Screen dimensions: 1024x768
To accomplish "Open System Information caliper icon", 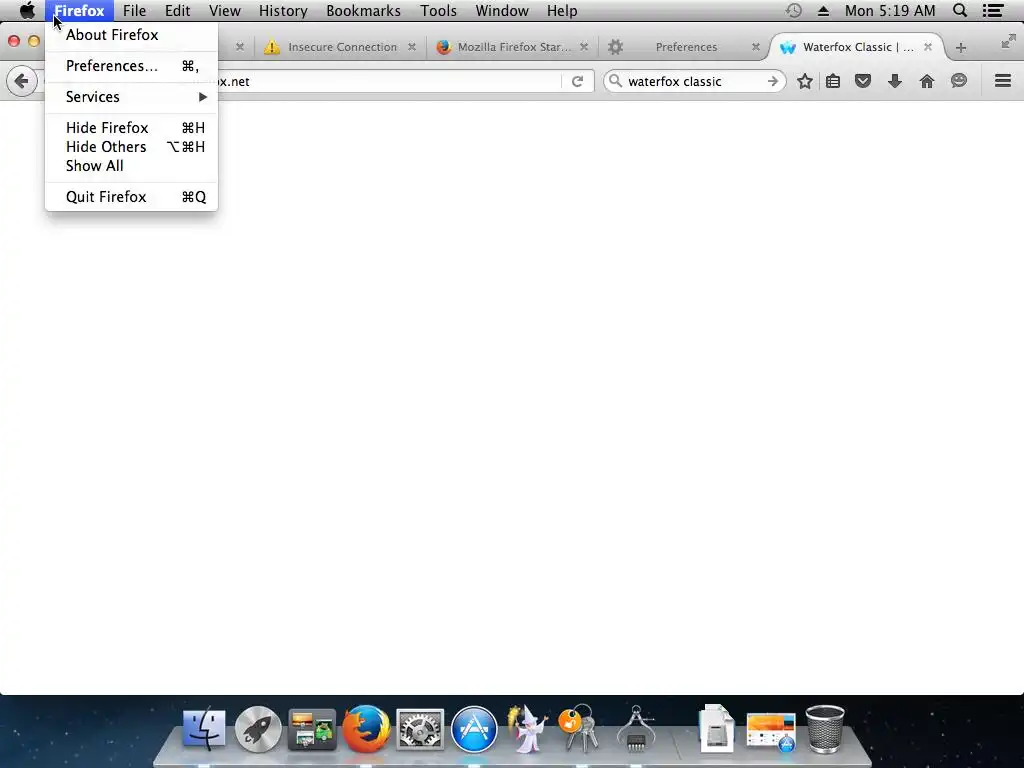I will coord(635,729).
